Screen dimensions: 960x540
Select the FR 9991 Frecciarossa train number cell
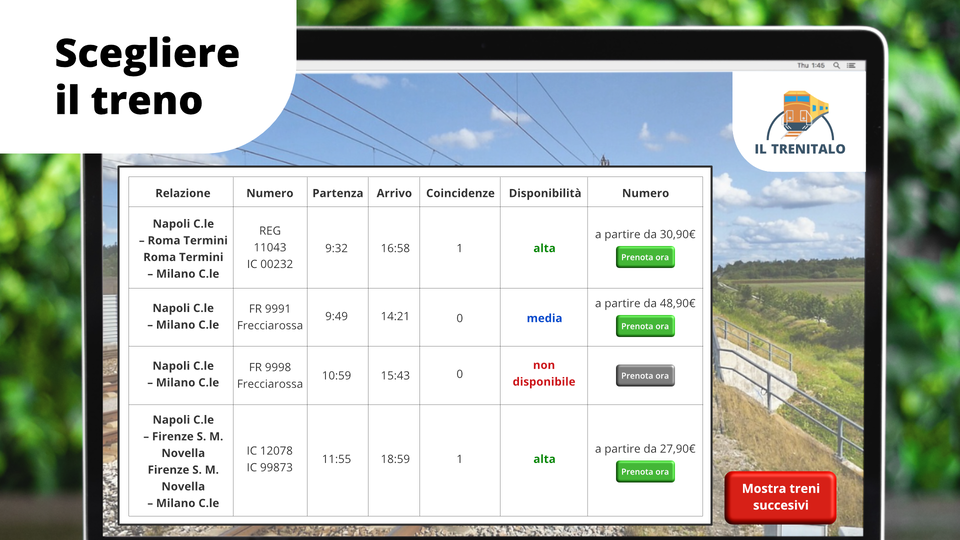(x=270, y=317)
